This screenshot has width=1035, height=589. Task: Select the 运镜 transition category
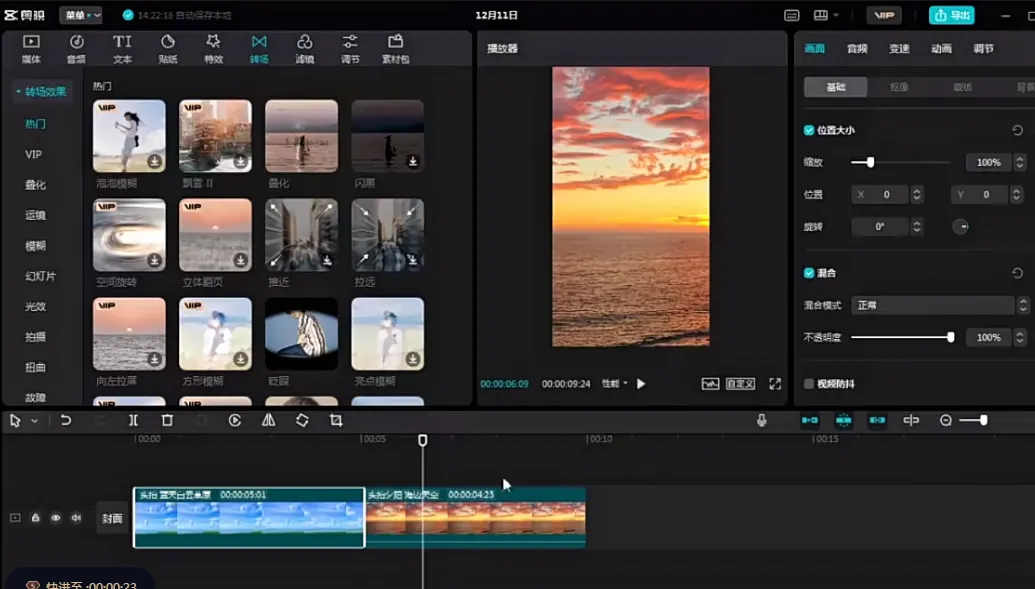click(35, 215)
